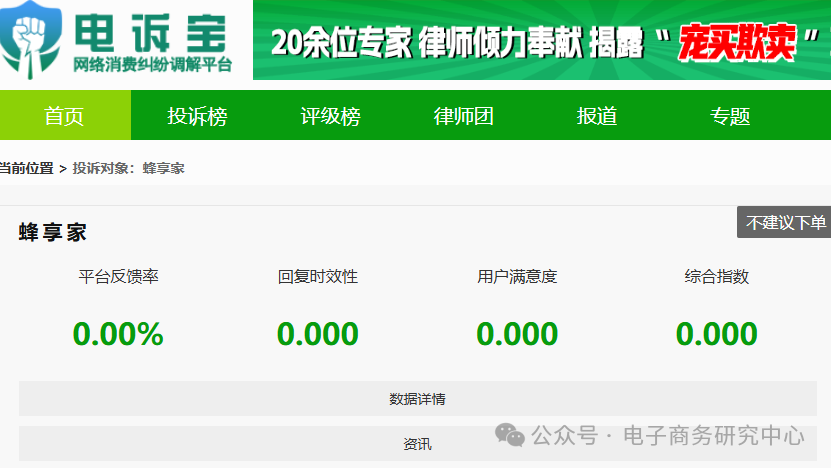The image size is (831, 468).
Task: Click the 用户满意度 label
Action: pyautogui.click(x=517, y=276)
